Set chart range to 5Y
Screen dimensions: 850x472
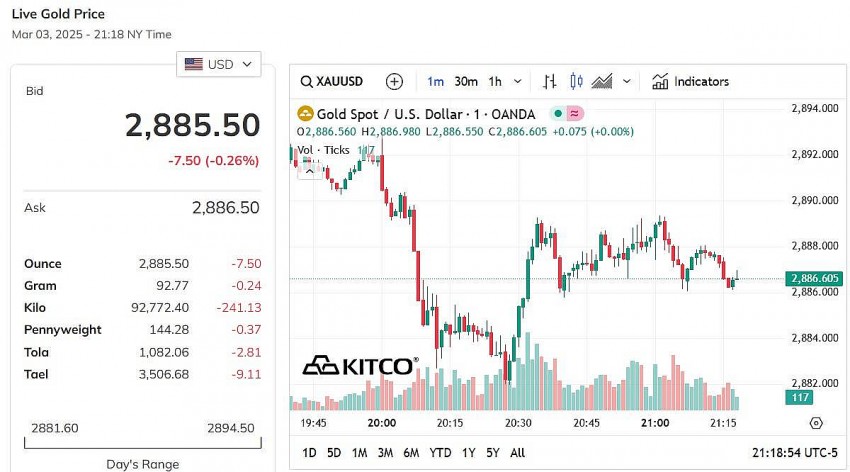pos(491,453)
